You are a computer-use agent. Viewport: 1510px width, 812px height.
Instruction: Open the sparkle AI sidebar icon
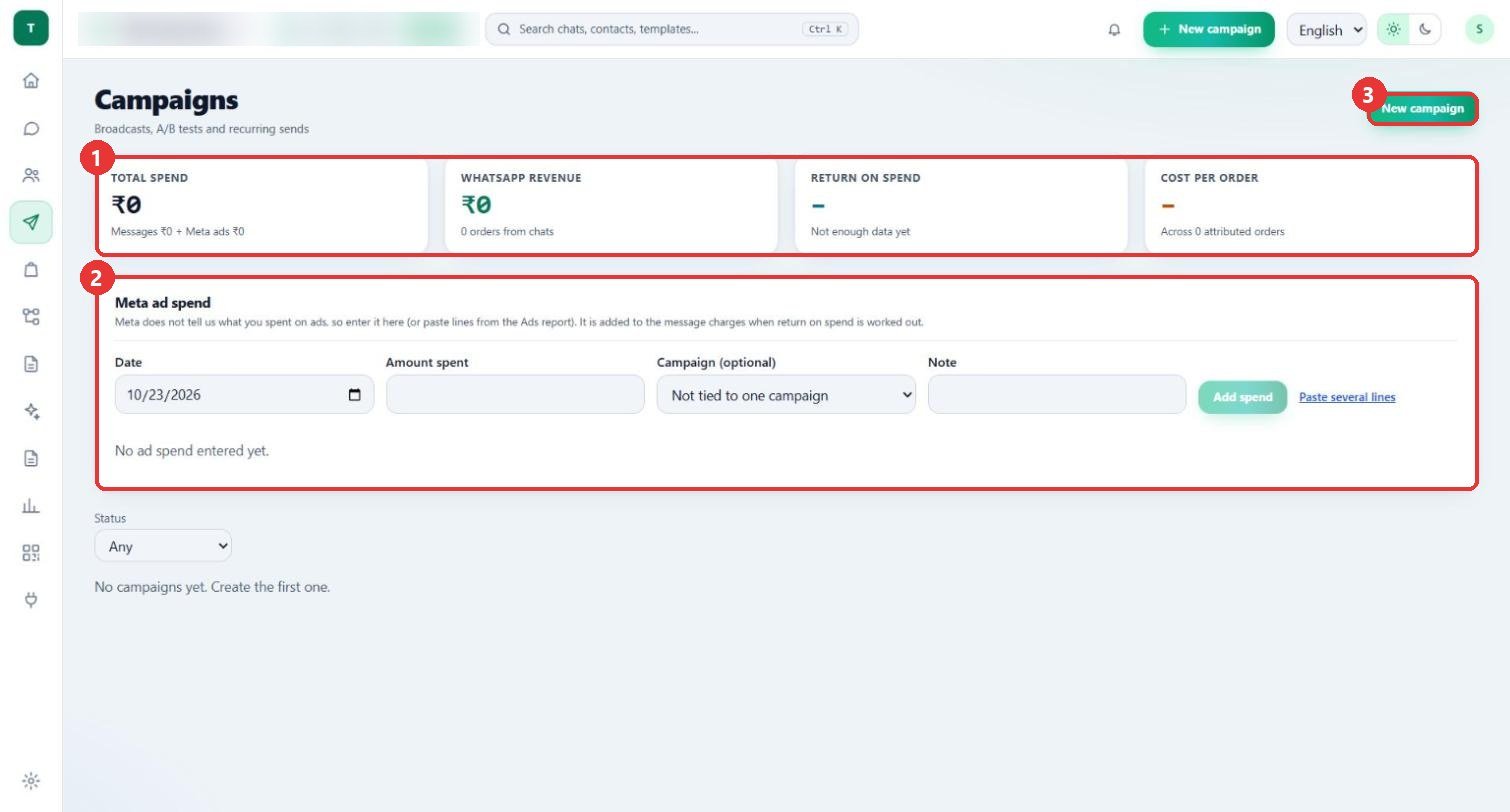[x=31, y=411]
